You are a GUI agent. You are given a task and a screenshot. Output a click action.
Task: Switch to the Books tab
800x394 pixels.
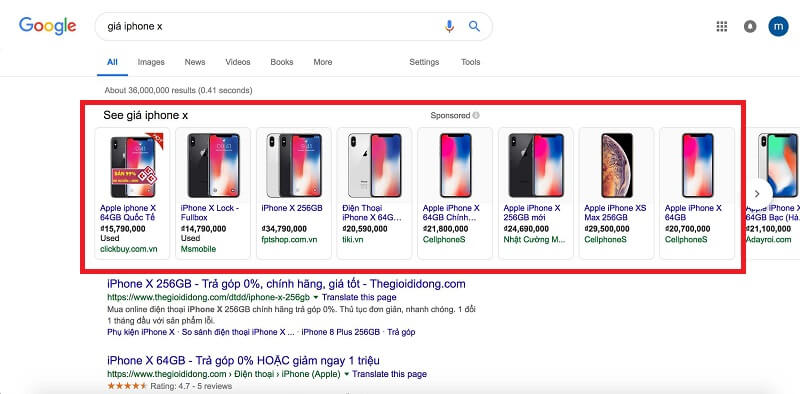point(282,62)
